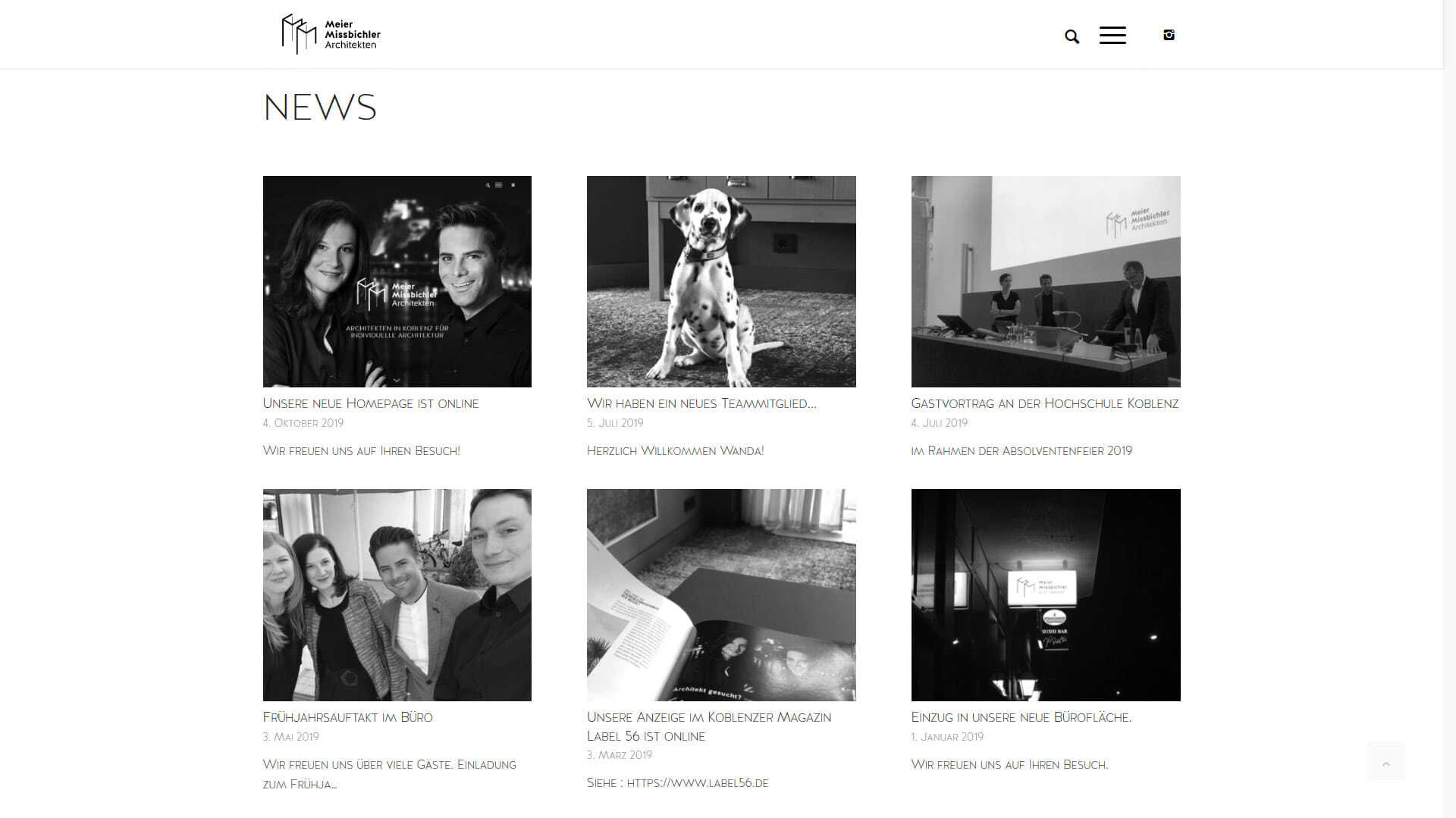Open the Instagram icon link

click(x=1169, y=35)
